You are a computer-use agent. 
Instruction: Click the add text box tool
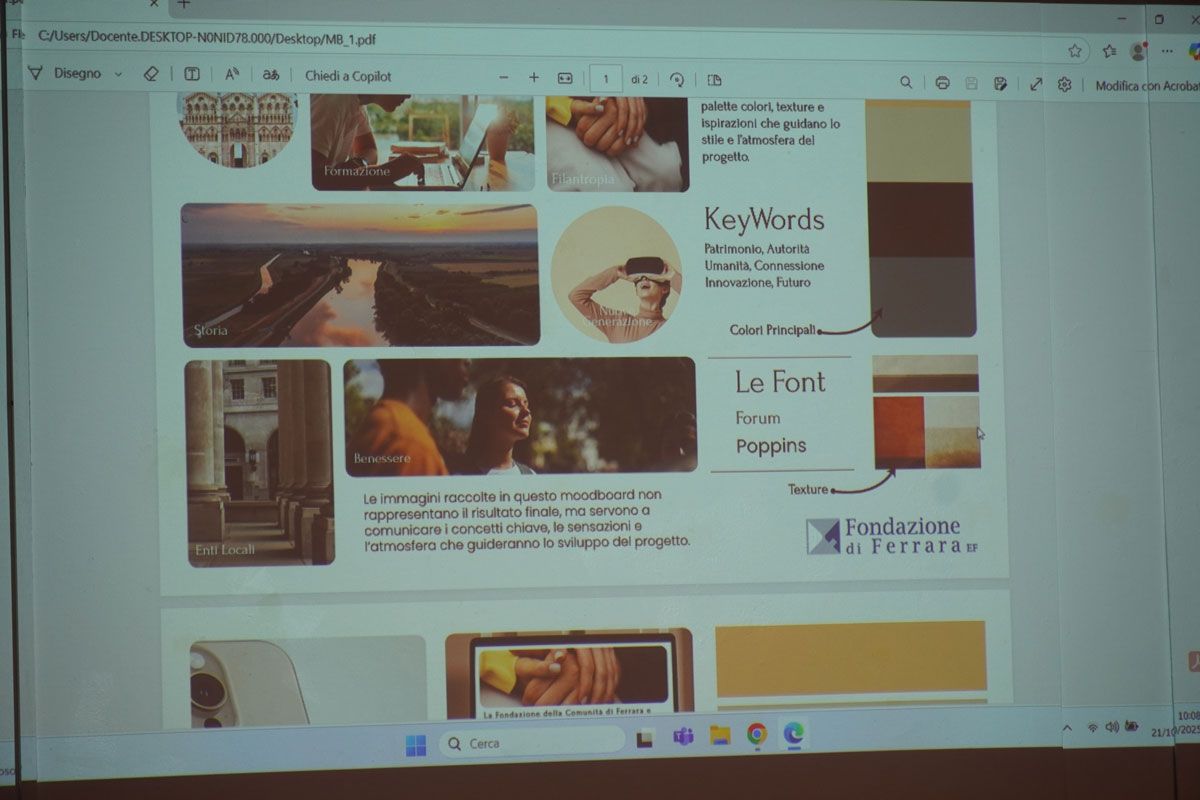click(x=192, y=74)
